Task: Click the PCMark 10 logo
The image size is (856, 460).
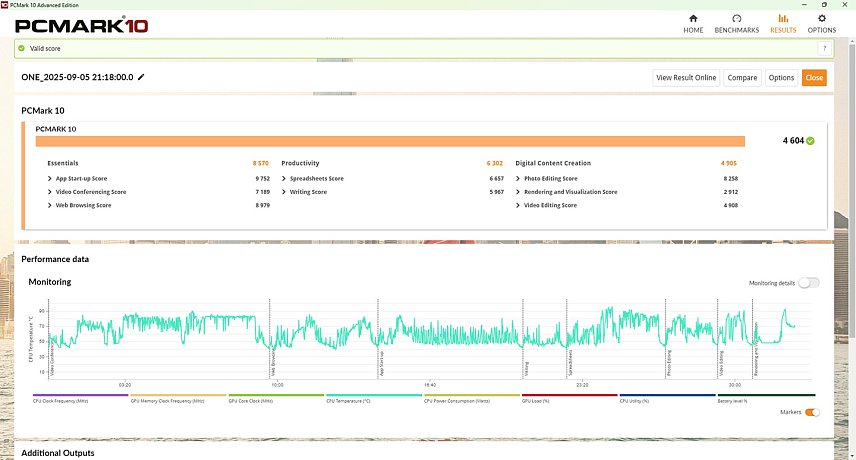Action: click(82, 25)
